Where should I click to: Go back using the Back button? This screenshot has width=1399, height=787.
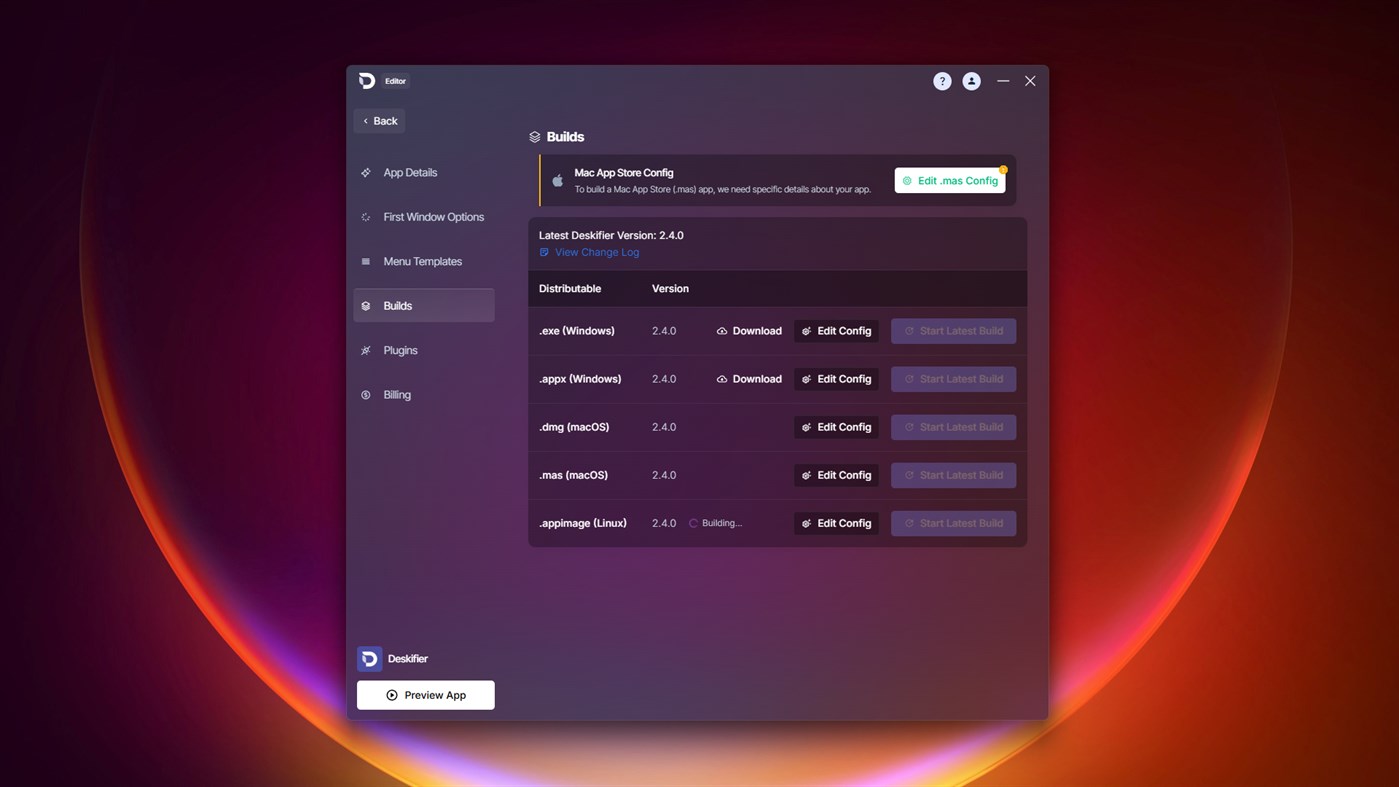pyautogui.click(x=379, y=121)
